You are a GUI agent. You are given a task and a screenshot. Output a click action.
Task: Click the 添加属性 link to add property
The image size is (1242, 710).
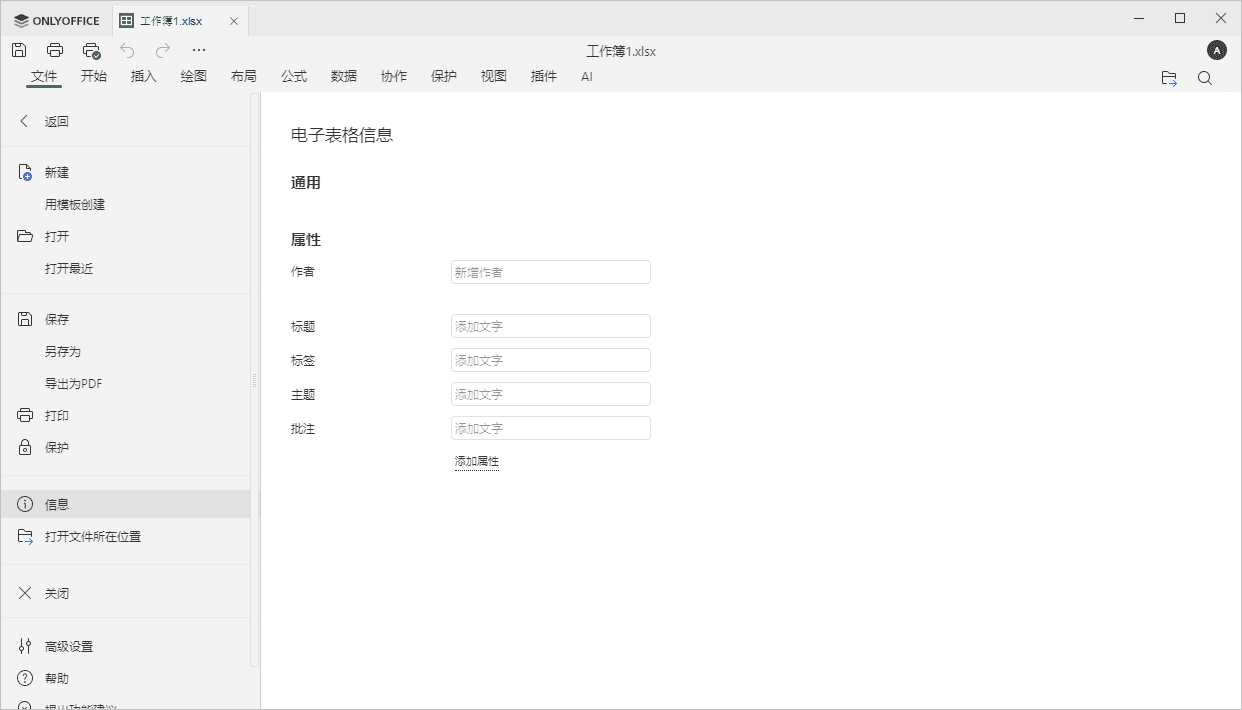coord(477,461)
